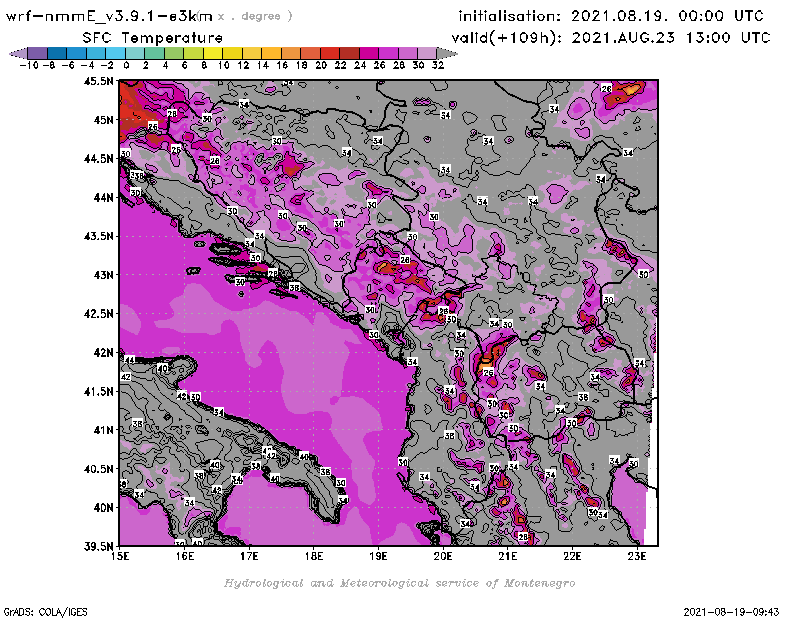800x618 pixels.
Task: Click the "17E" longitude label
Action: pyautogui.click(x=249, y=556)
